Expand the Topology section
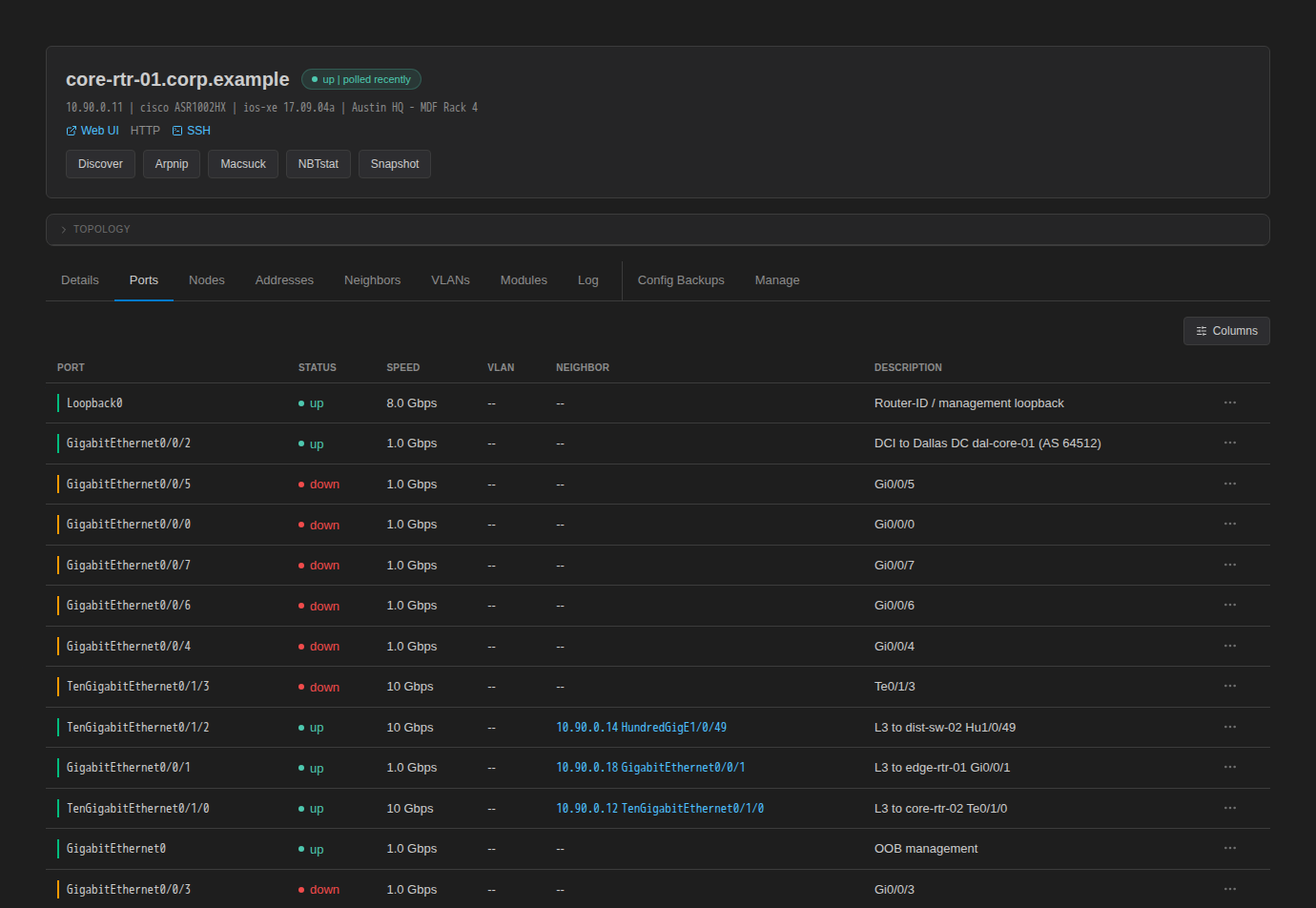Viewport: 1316px width, 908px height. point(658,230)
